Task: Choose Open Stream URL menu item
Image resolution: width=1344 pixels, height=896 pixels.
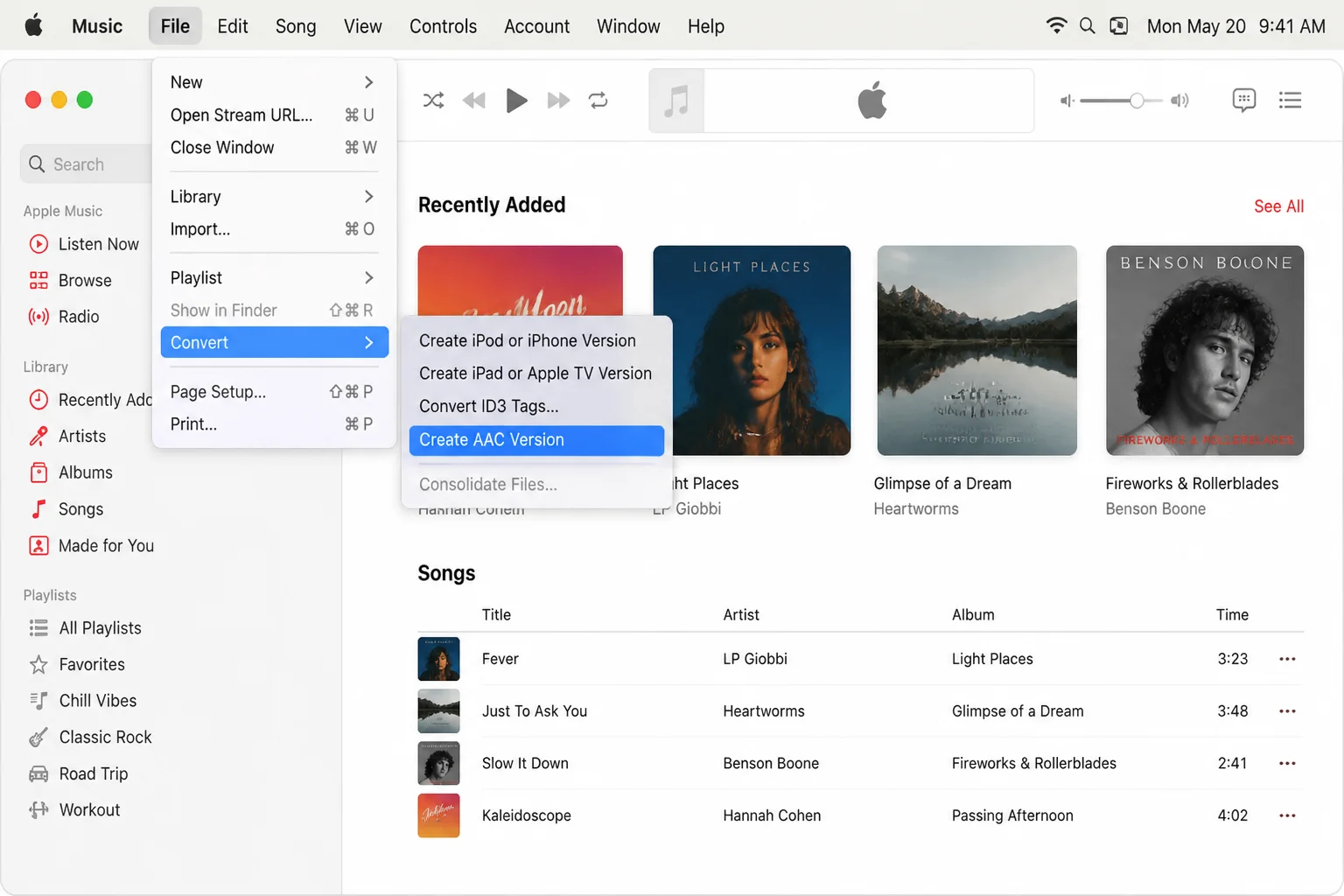Action: 274,115
